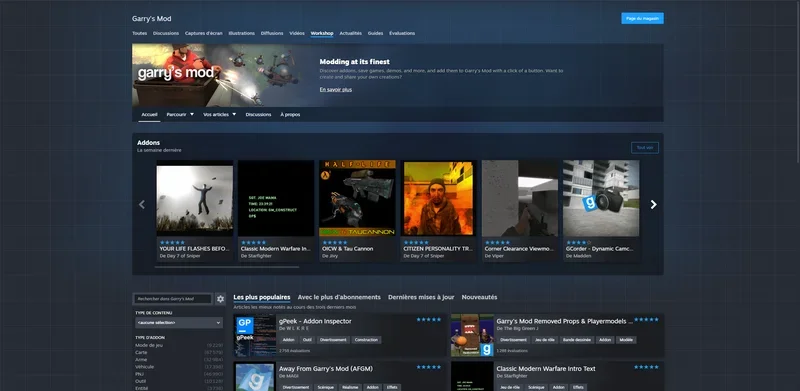Select Accueil in the workshop sub-navigation
This screenshot has width=800, height=391.
(149, 114)
